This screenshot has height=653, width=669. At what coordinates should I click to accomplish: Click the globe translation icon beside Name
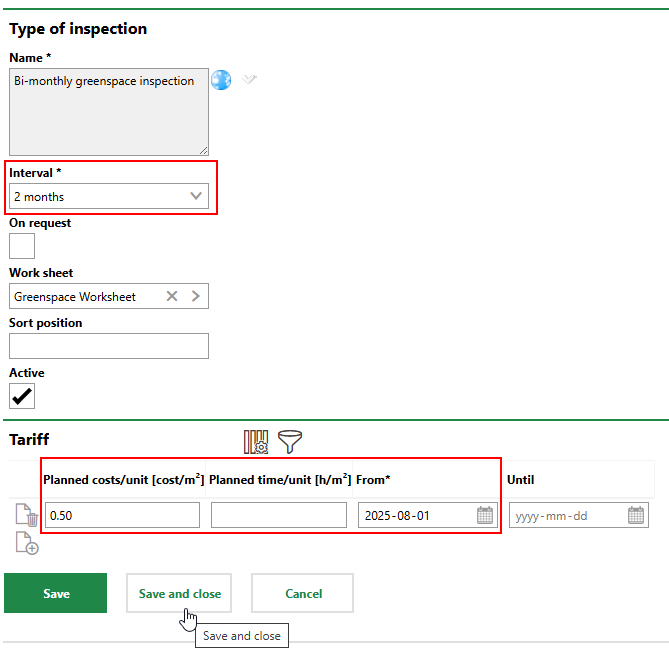(x=221, y=80)
